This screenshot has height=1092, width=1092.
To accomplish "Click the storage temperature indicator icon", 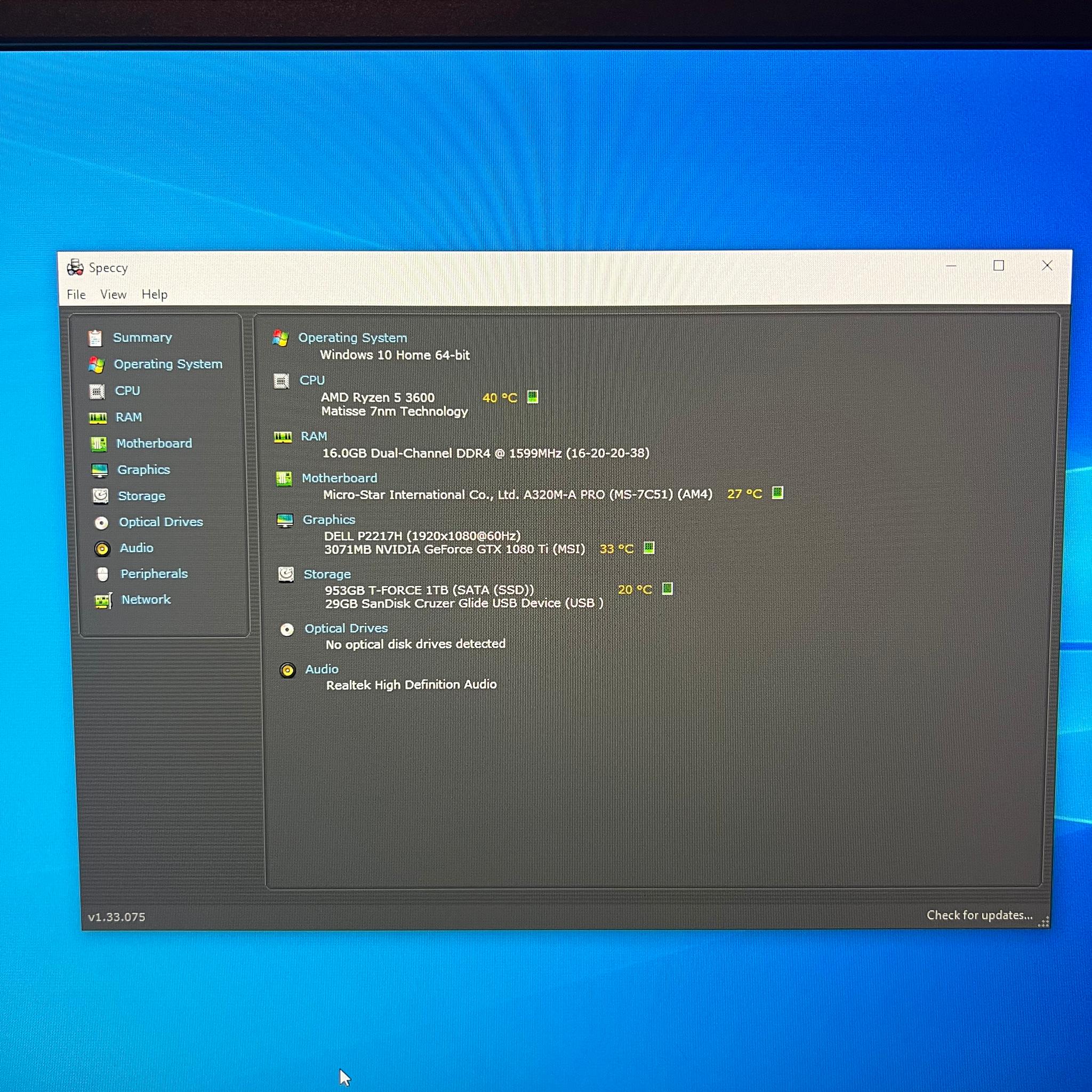I will 667,589.
